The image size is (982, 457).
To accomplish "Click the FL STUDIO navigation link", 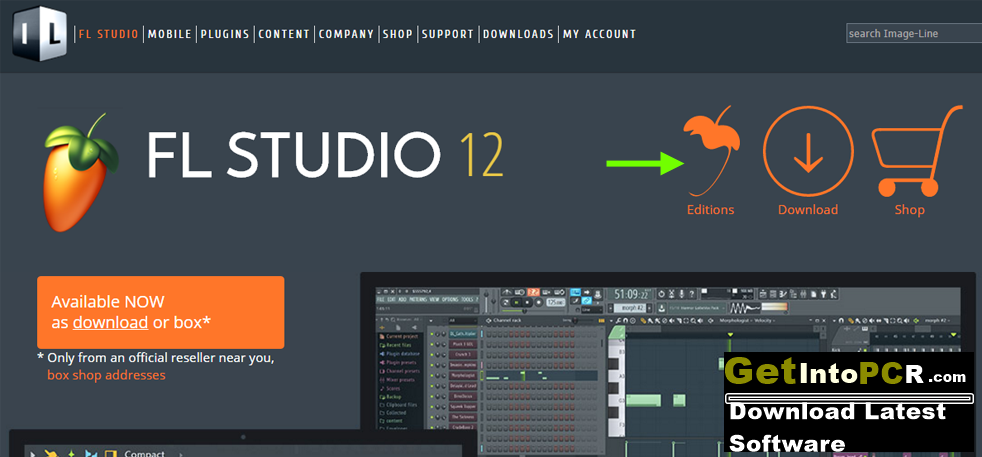I will 108,34.
